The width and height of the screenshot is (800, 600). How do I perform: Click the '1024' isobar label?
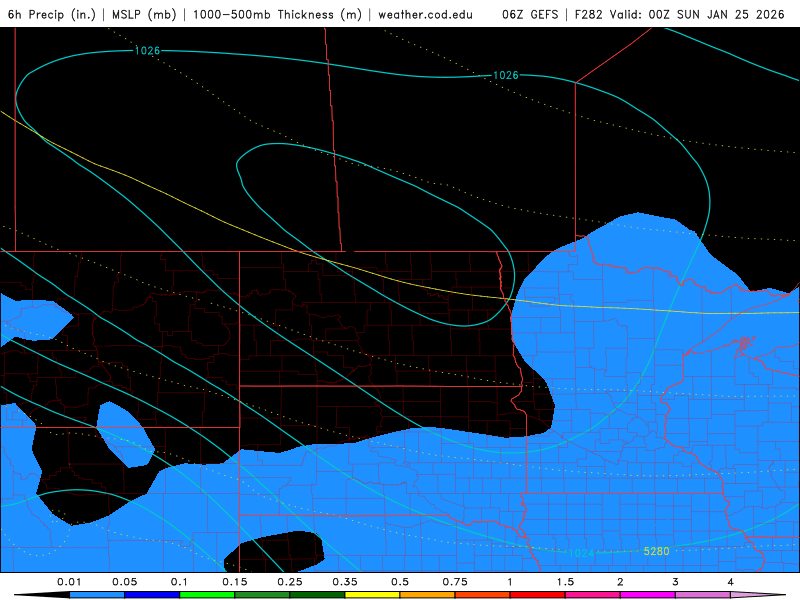pos(581,553)
